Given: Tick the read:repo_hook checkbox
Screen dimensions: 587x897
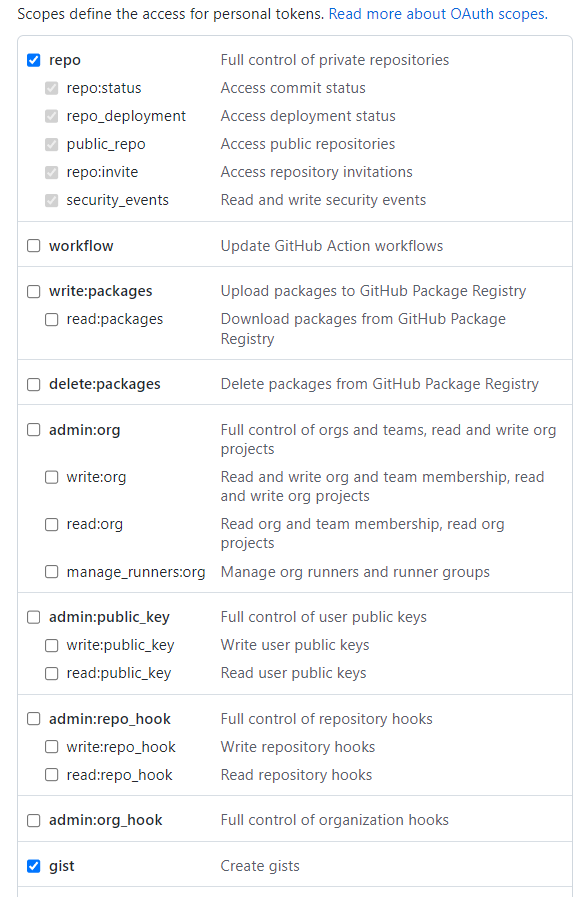Looking at the screenshot, I should pyautogui.click(x=51, y=775).
